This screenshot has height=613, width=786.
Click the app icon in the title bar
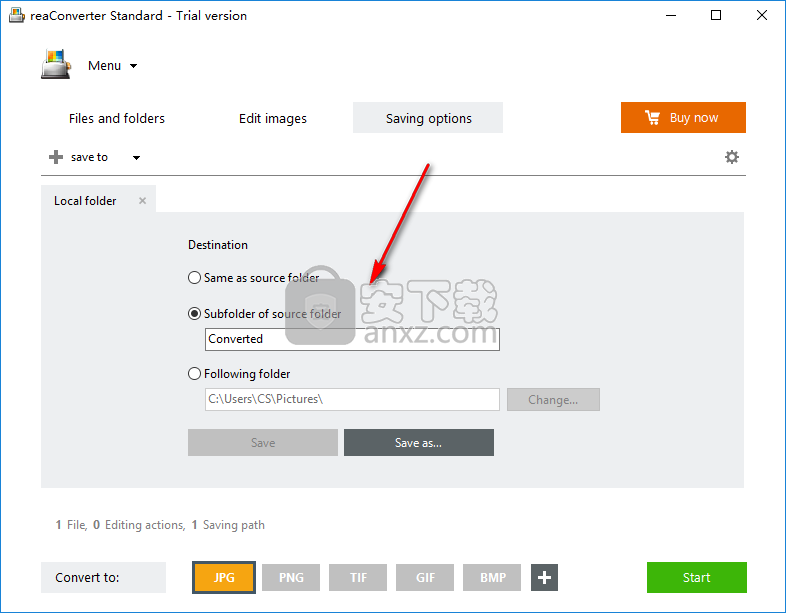(x=16, y=15)
